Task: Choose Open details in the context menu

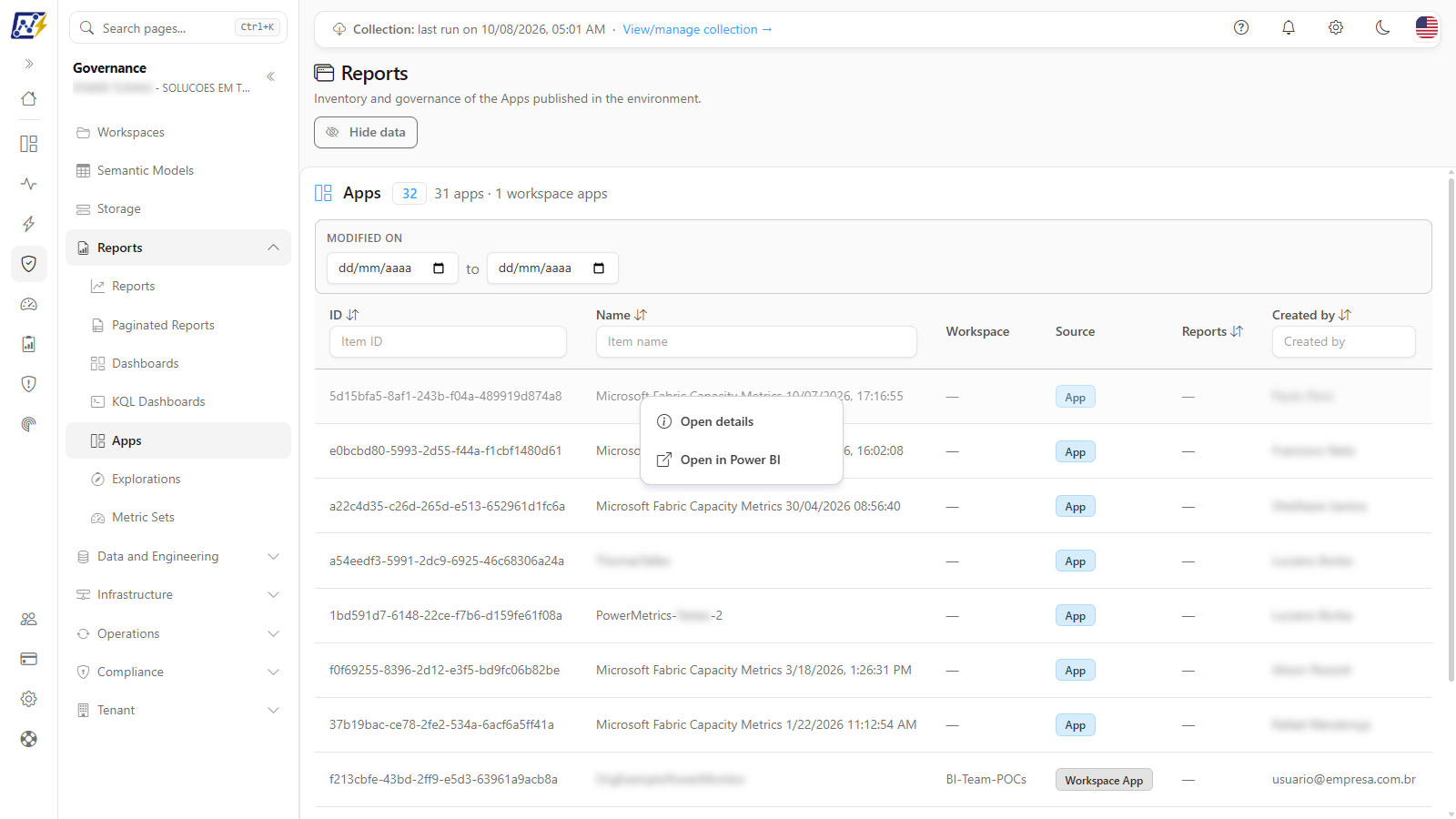Action: click(742, 421)
